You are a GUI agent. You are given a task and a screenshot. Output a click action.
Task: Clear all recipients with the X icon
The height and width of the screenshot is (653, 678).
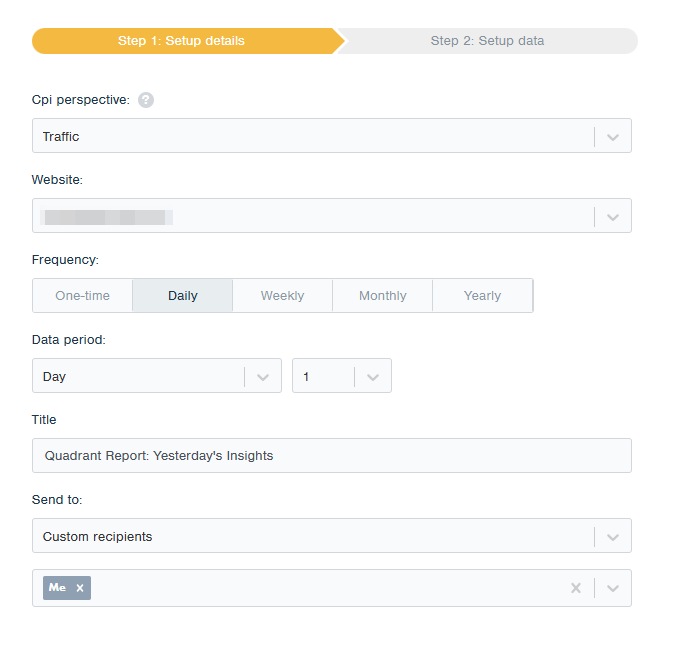tap(576, 588)
